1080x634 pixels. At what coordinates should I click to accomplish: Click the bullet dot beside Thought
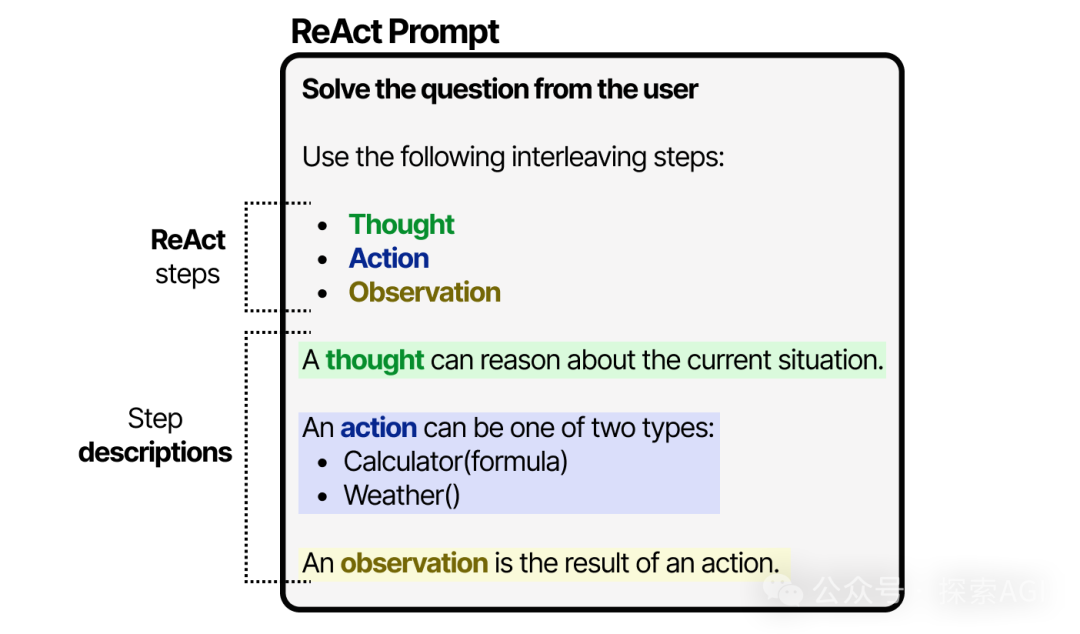(322, 226)
